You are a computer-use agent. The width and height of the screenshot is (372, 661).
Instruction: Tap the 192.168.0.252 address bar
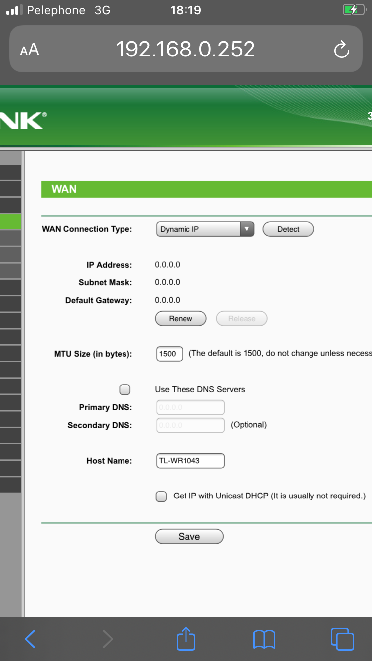click(x=186, y=49)
